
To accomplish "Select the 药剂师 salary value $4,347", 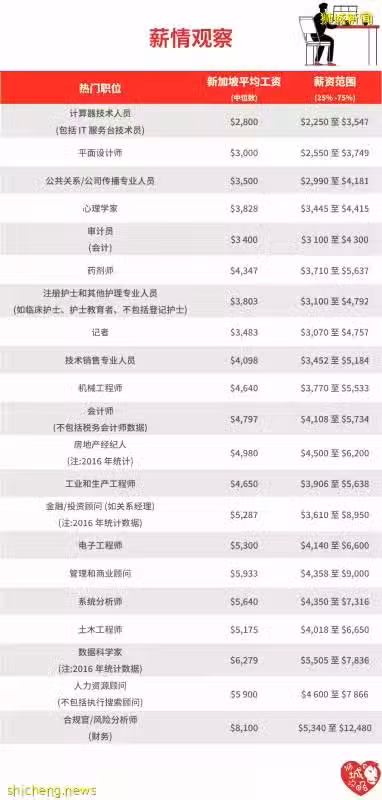I will 244,270.
